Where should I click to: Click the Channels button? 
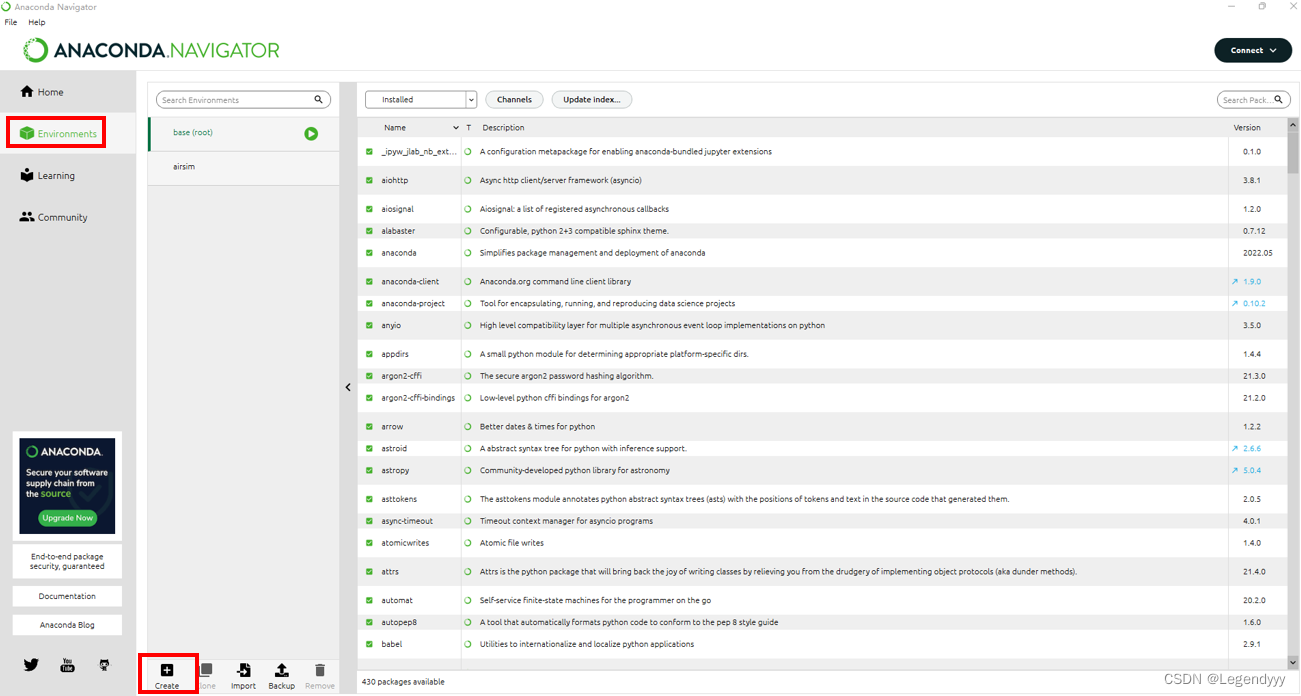point(515,100)
